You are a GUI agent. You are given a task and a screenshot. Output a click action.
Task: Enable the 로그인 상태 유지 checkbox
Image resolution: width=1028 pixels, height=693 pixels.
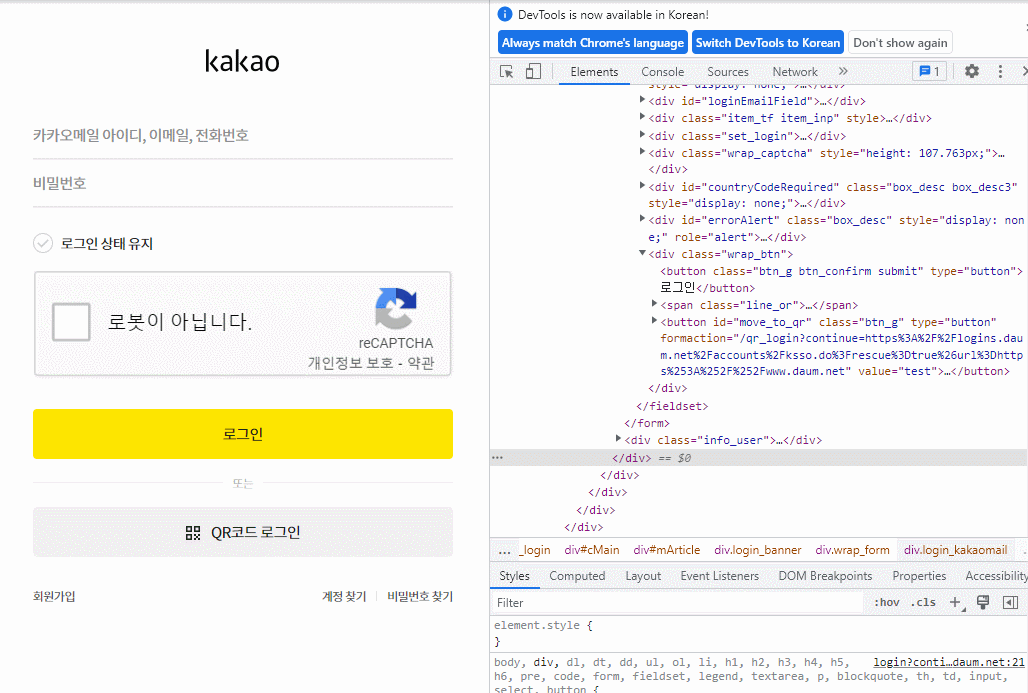tap(43, 243)
